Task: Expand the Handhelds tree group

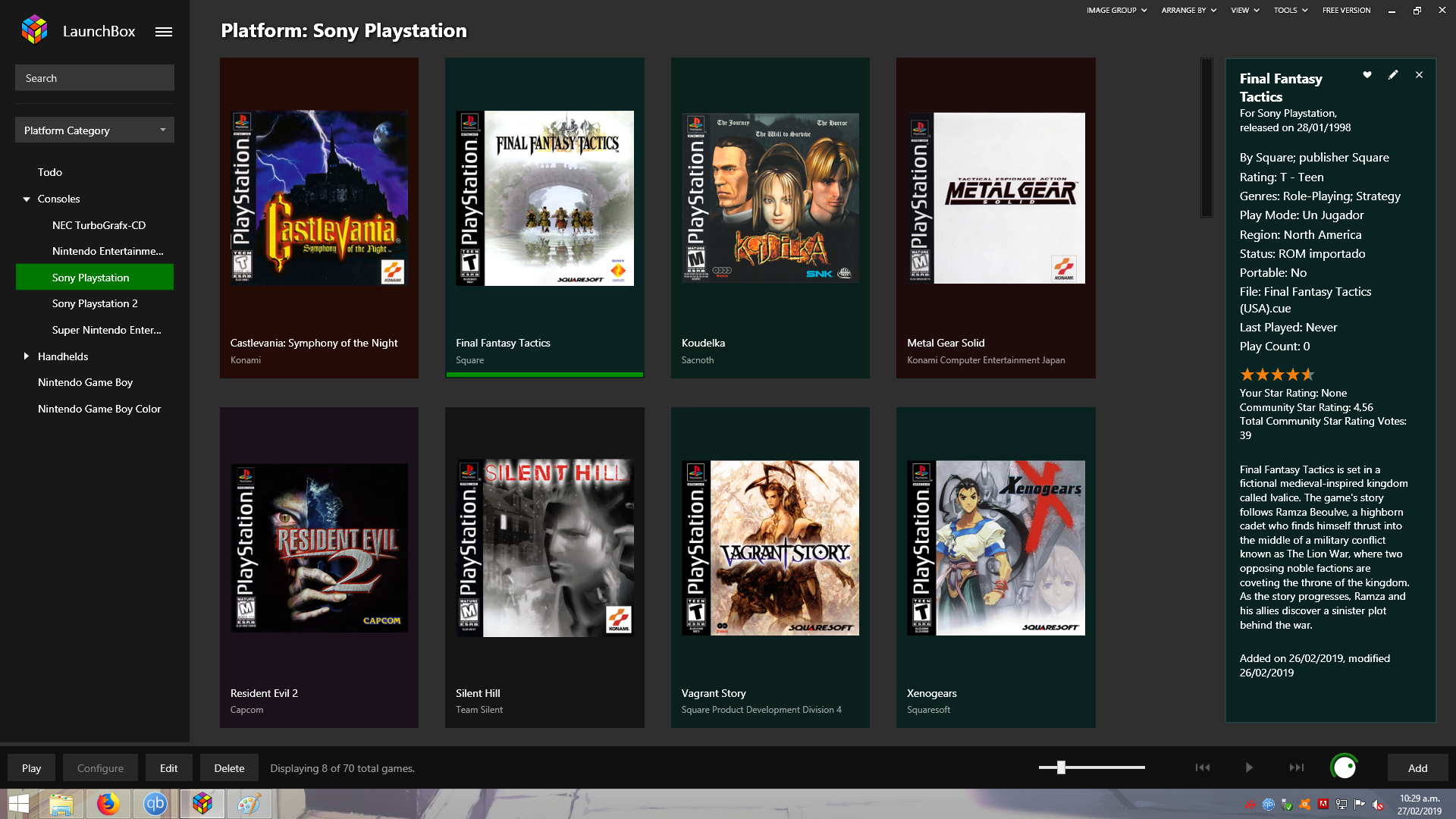Action: [x=27, y=356]
